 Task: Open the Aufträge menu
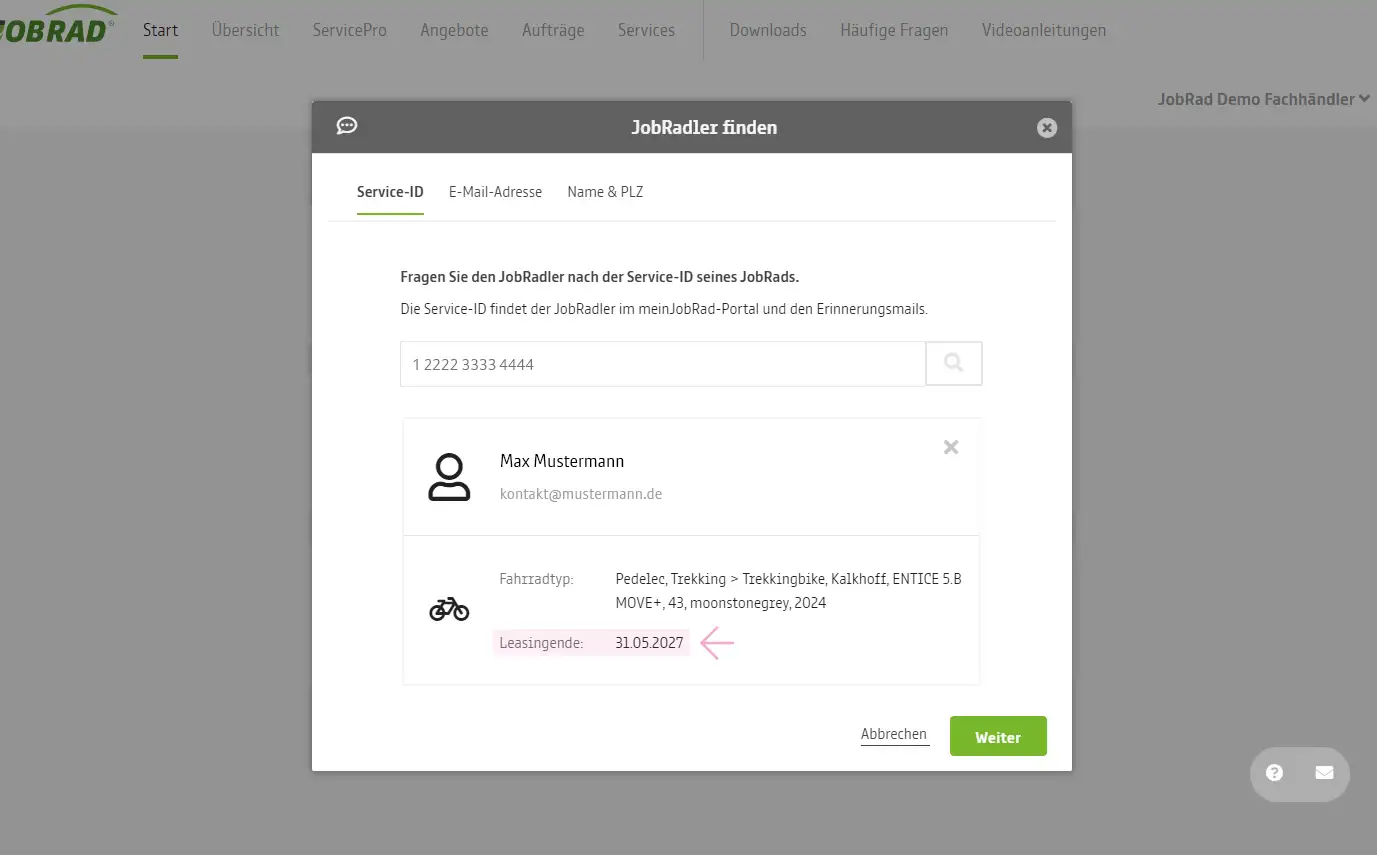click(x=552, y=30)
